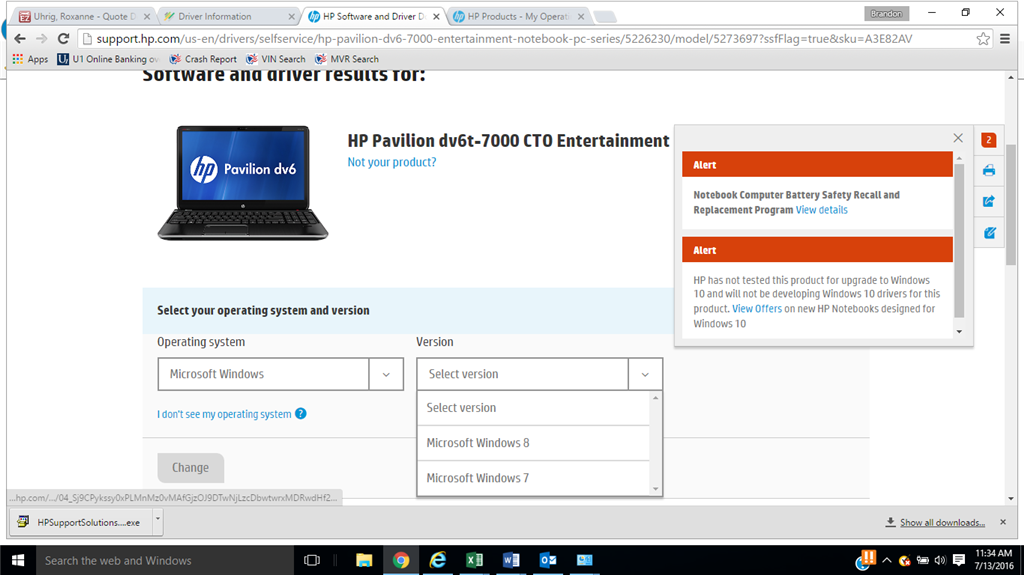Go forward using browser forward arrow
Screen dimensions: 1024x575
point(42,39)
